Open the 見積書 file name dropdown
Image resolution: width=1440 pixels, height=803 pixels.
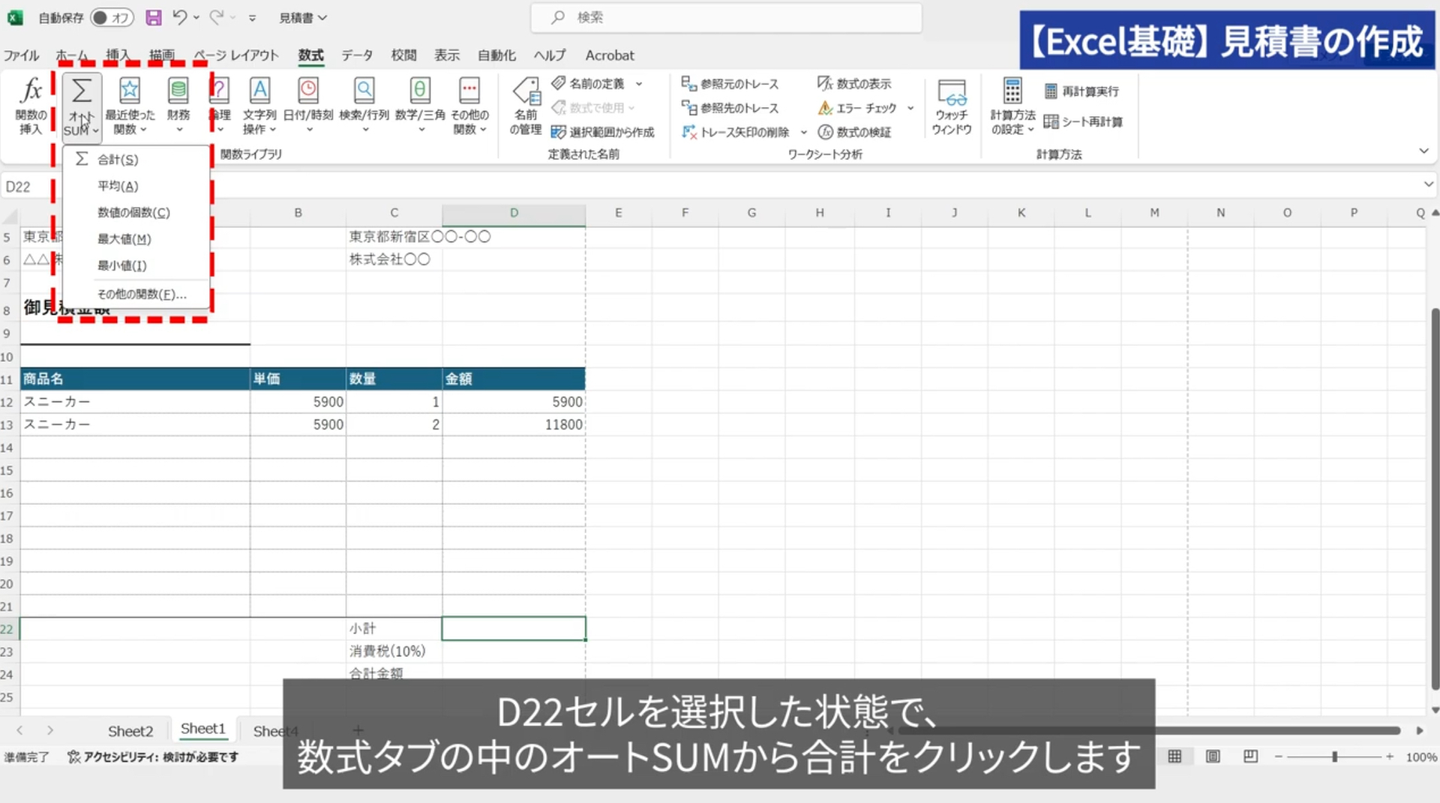pos(303,18)
